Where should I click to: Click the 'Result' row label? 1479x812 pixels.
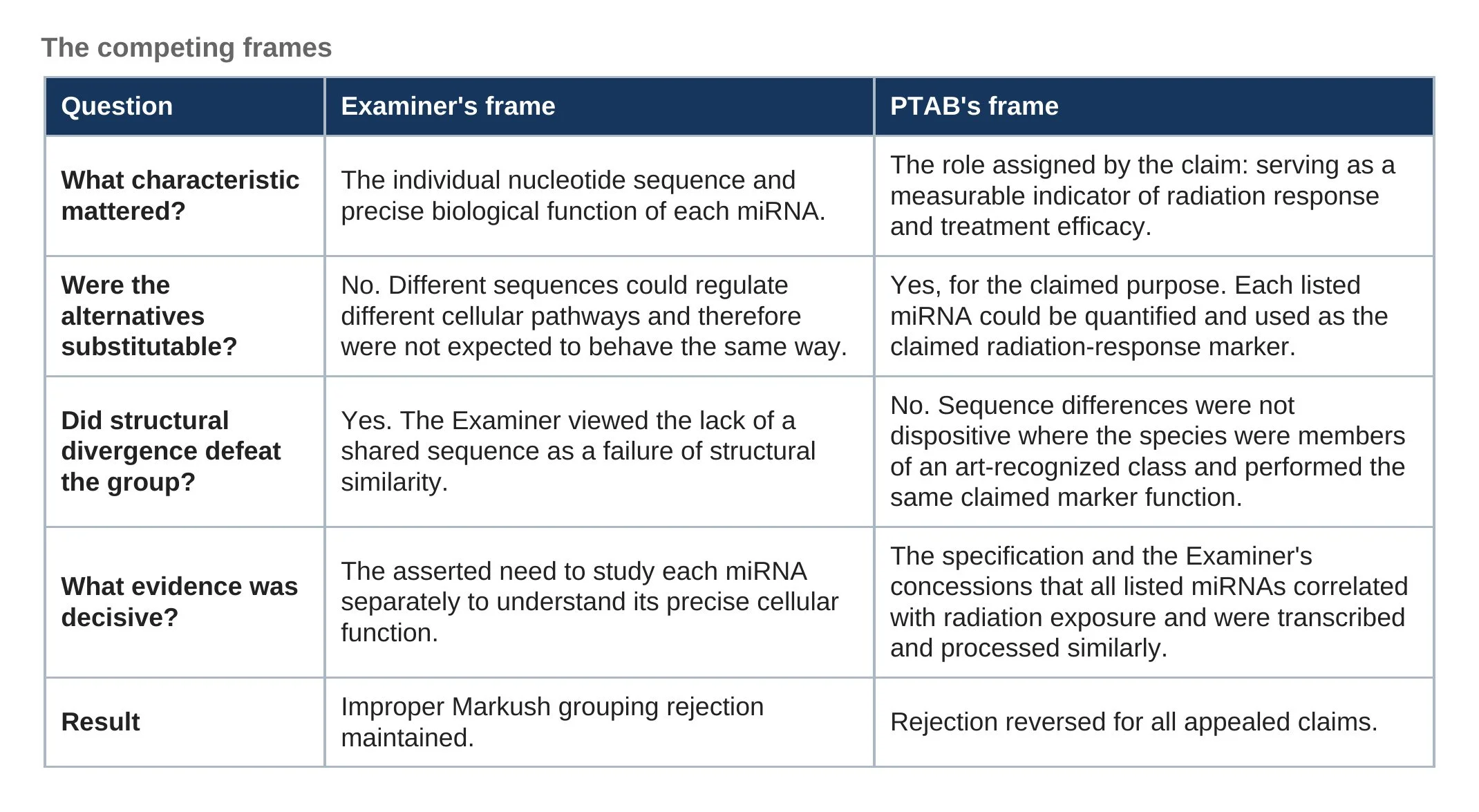coord(185,722)
